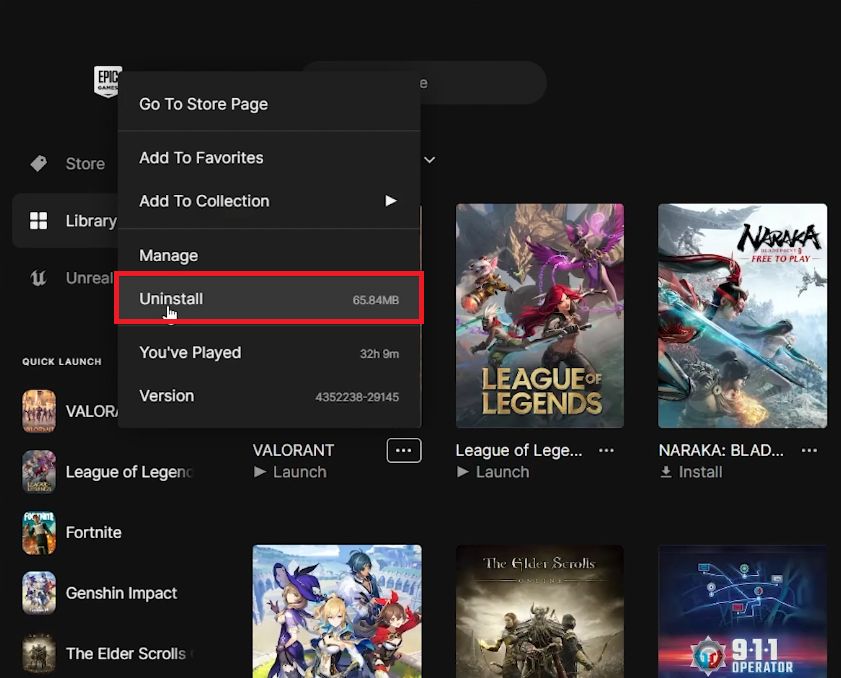Open the League of Legends card ellipsis menu
Viewport: 841px width, 678px height.
606,450
